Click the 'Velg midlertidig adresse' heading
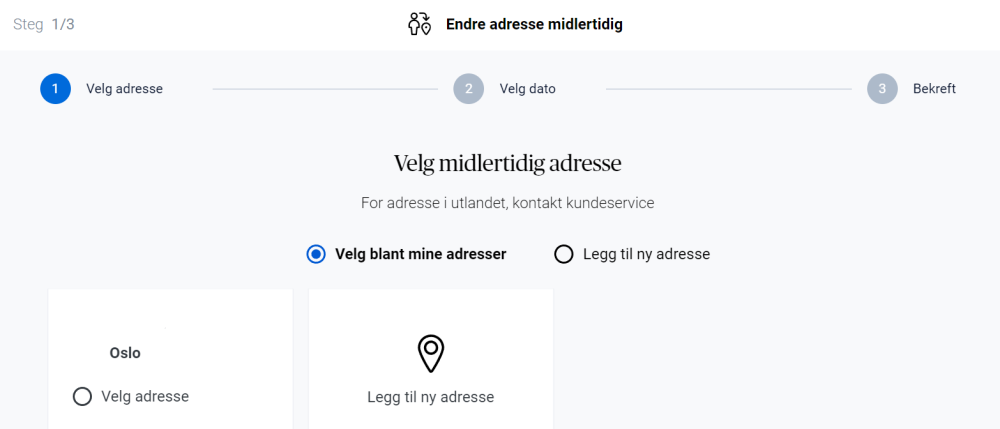1000x429 pixels. click(x=507, y=163)
